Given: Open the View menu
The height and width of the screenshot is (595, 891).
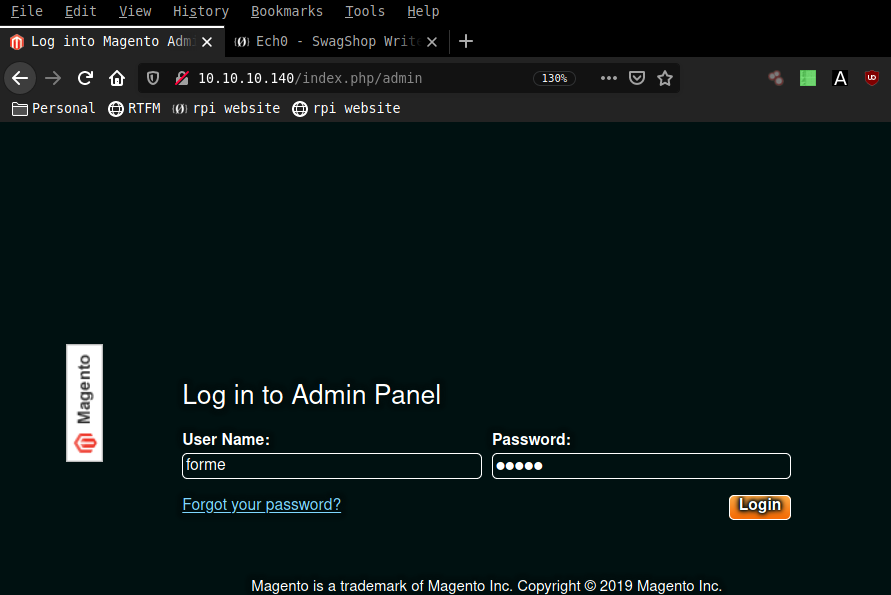Looking at the screenshot, I should [135, 11].
